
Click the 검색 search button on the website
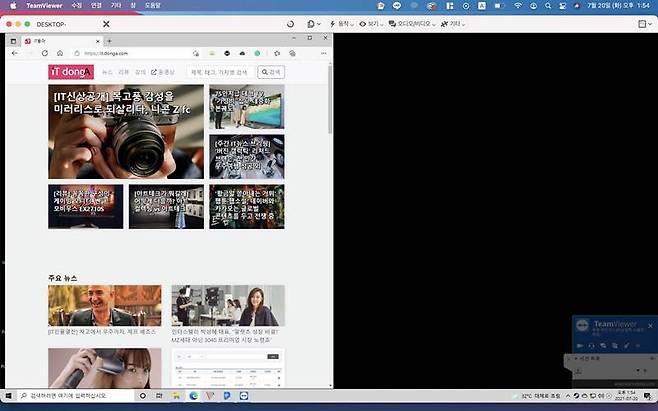point(270,72)
